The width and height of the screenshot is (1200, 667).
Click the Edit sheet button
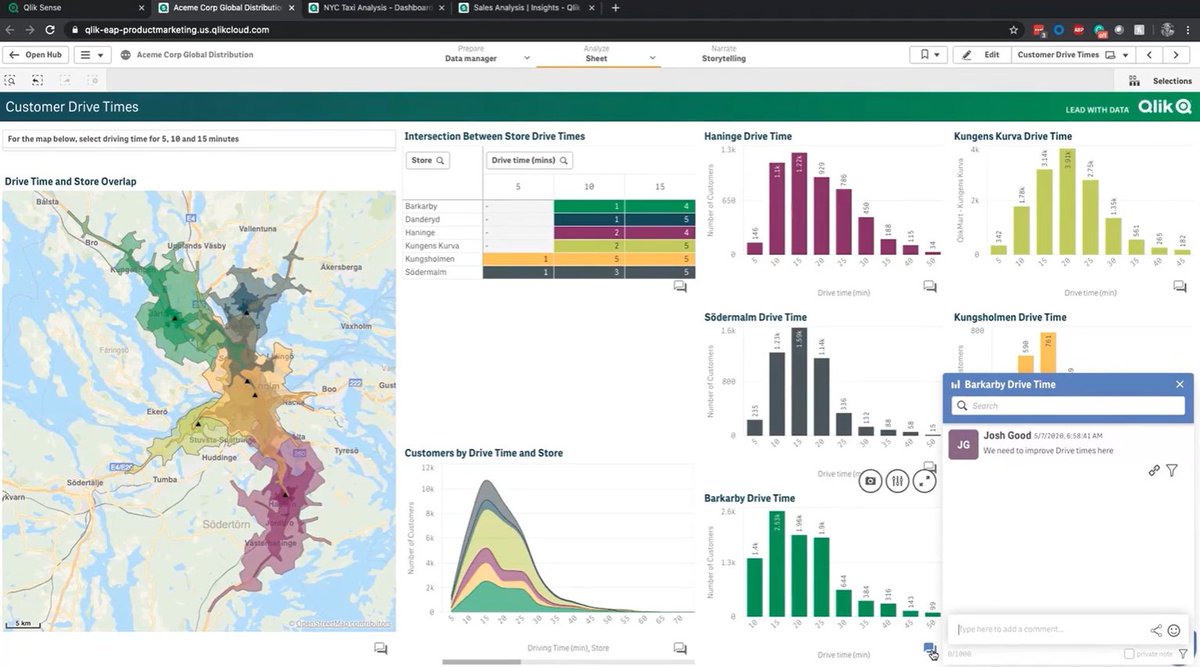pyautogui.click(x=980, y=55)
